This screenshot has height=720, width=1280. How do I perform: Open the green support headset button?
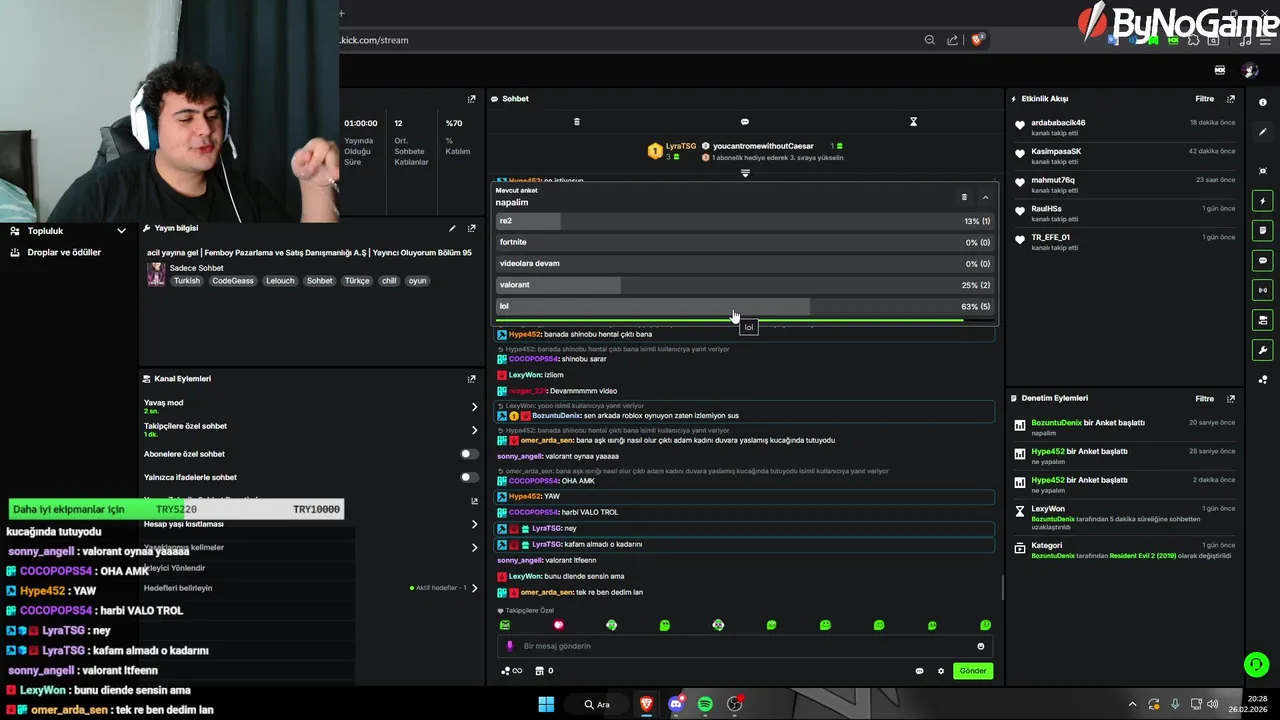click(x=1257, y=664)
